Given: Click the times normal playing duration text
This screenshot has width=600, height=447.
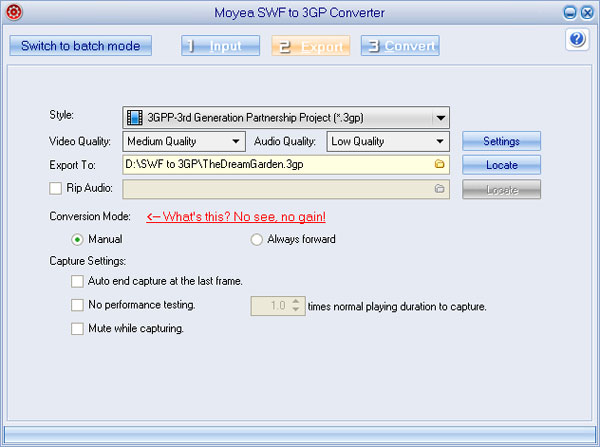Looking at the screenshot, I should [x=397, y=307].
